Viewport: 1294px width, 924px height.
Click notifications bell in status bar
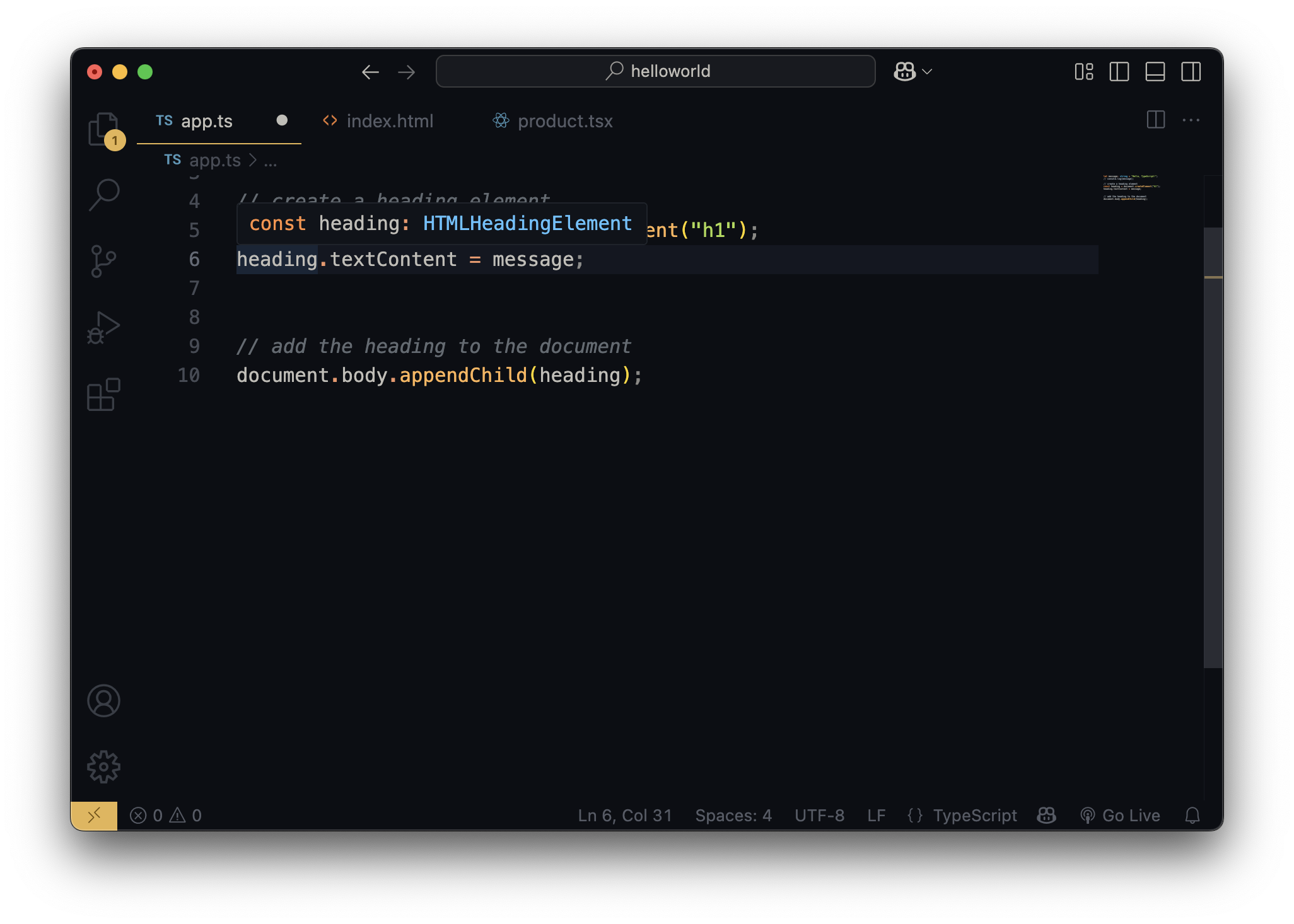(1192, 816)
